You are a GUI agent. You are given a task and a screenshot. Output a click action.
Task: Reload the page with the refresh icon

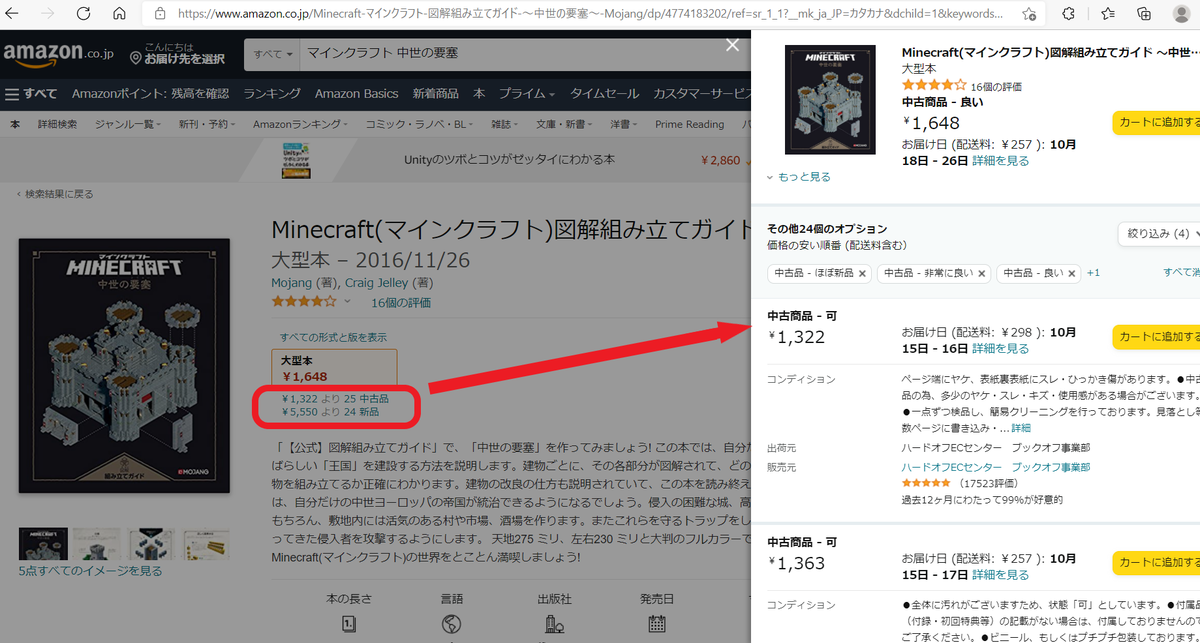[x=83, y=14]
